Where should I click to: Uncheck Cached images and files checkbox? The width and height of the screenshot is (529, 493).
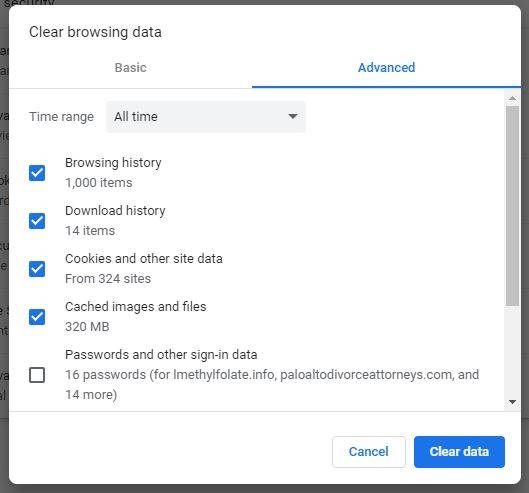(x=37, y=317)
